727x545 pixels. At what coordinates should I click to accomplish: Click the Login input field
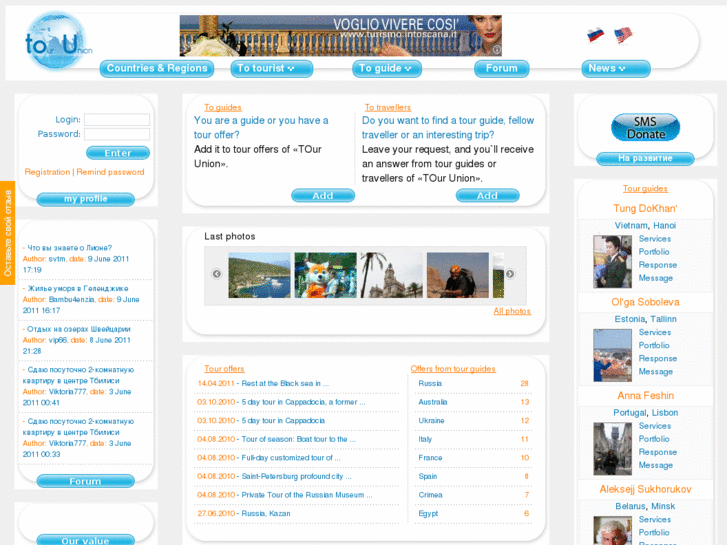117,120
